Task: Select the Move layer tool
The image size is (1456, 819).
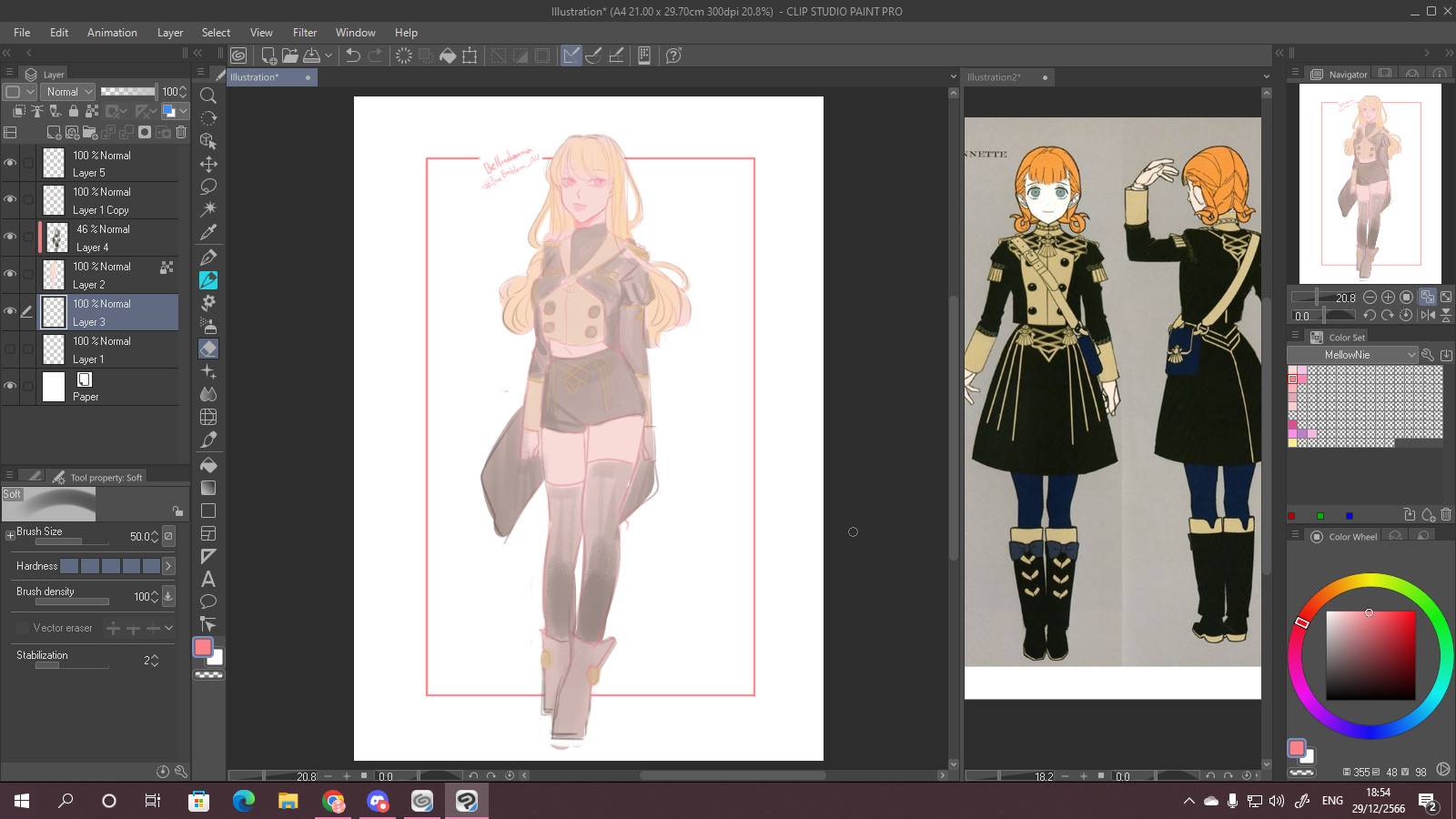Action: 208,164
